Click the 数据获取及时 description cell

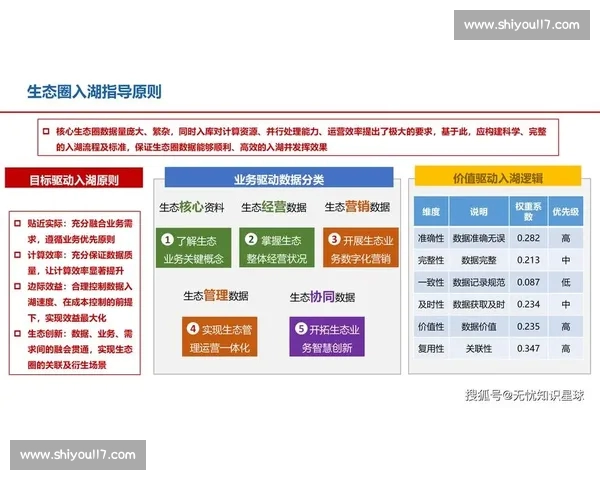[x=479, y=305]
